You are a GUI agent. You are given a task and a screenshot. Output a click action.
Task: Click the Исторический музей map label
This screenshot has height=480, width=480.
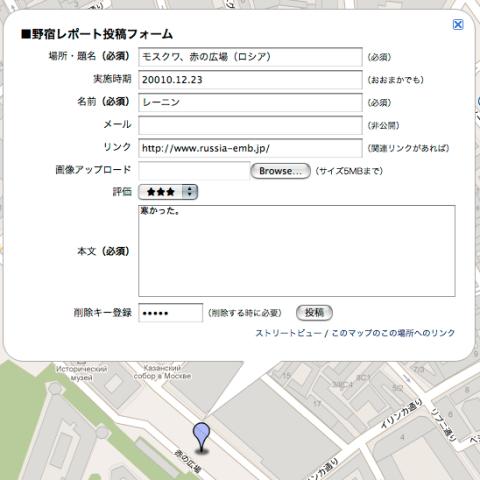pos(81,373)
